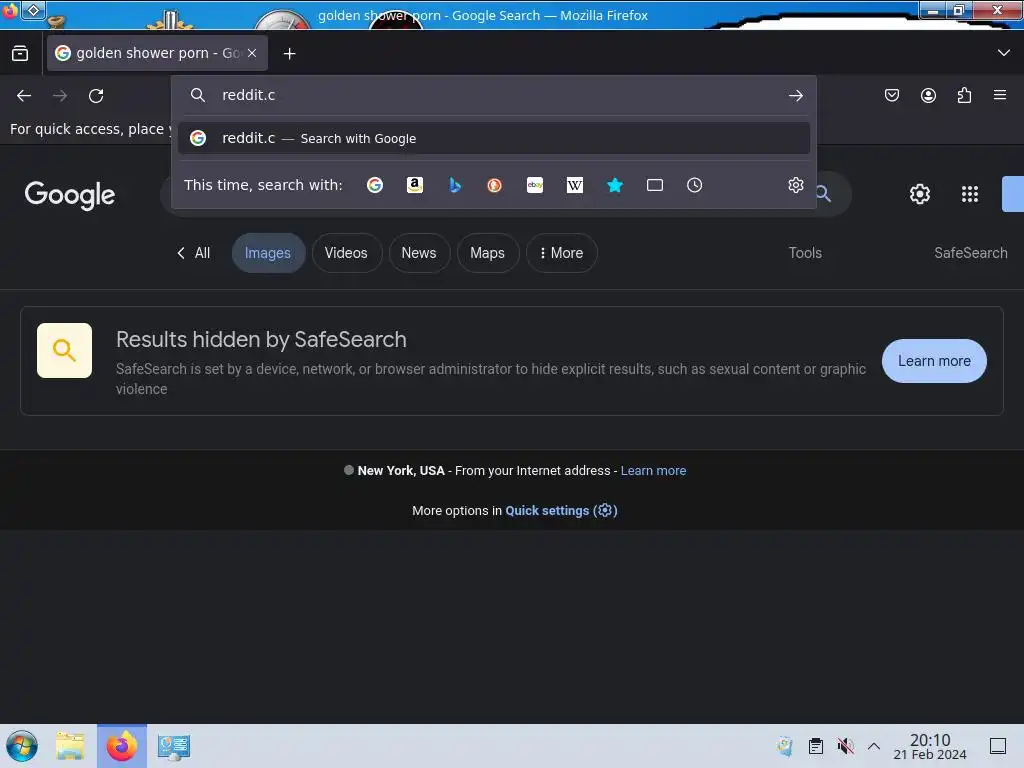Image resolution: width=1024 pixels, height=768 pixels.
Task: Expand hidden system tray icons arrow
Action: [x=874, y=746]
